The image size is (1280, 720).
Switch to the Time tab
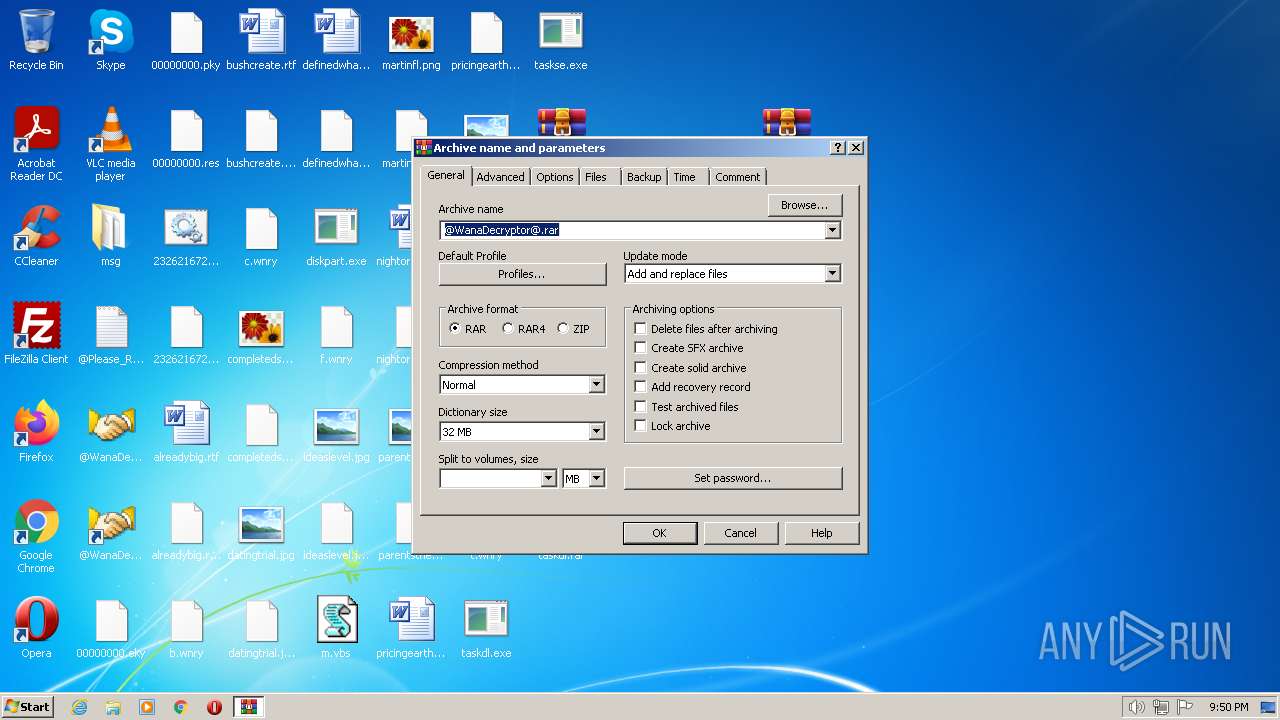(x=685, y=177)
